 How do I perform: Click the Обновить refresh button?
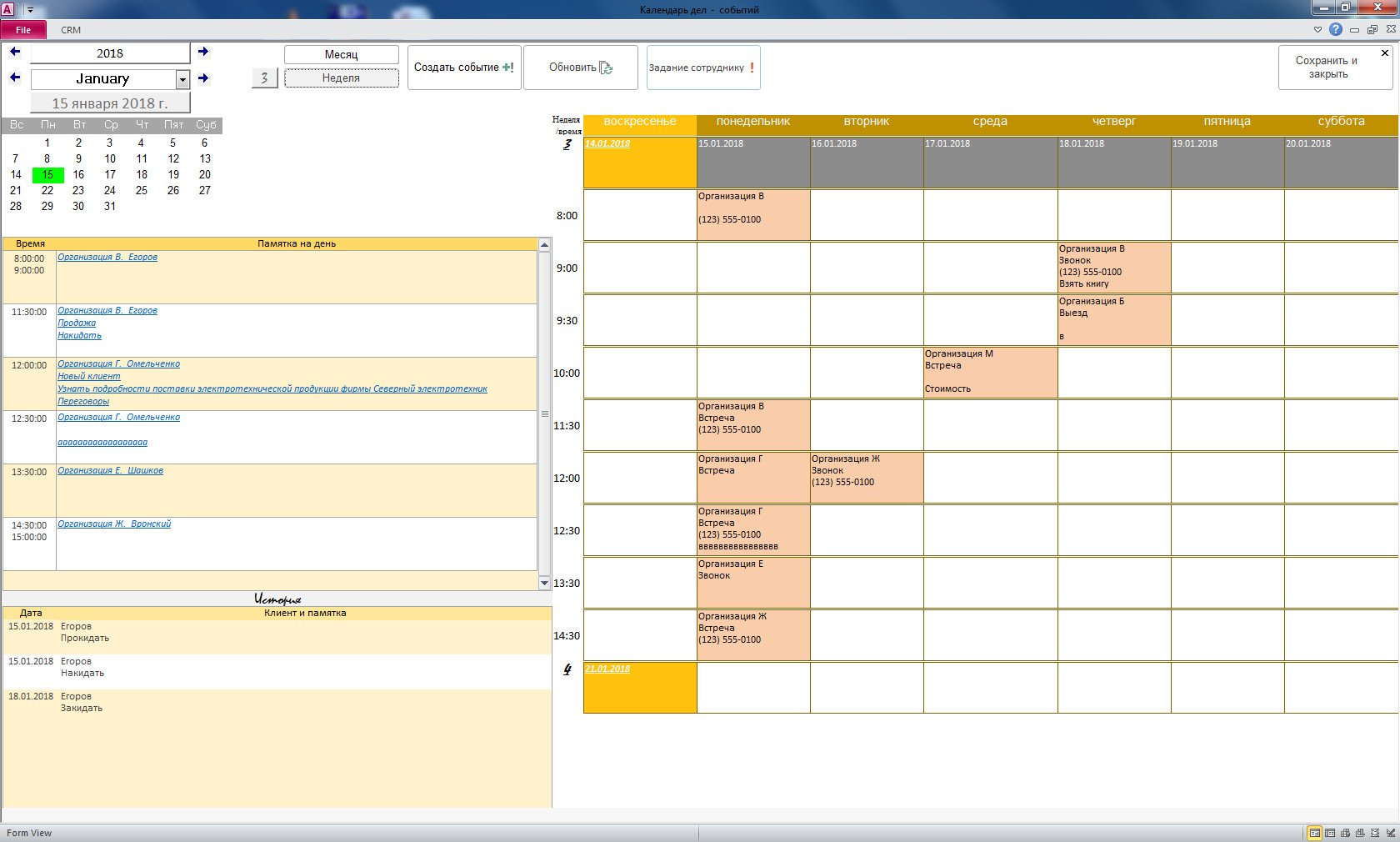[581, 68]
